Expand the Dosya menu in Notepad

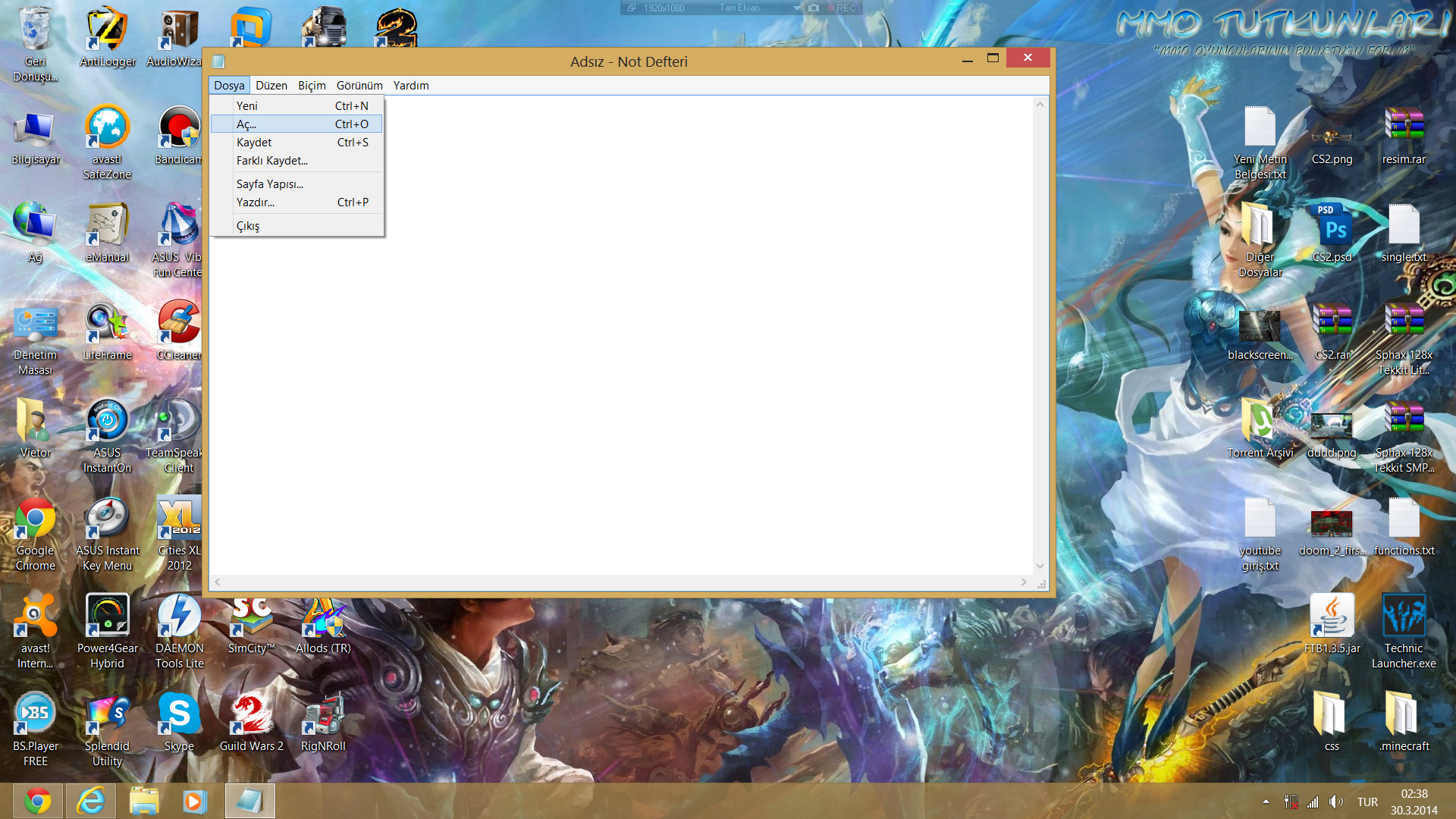(228, 85)
